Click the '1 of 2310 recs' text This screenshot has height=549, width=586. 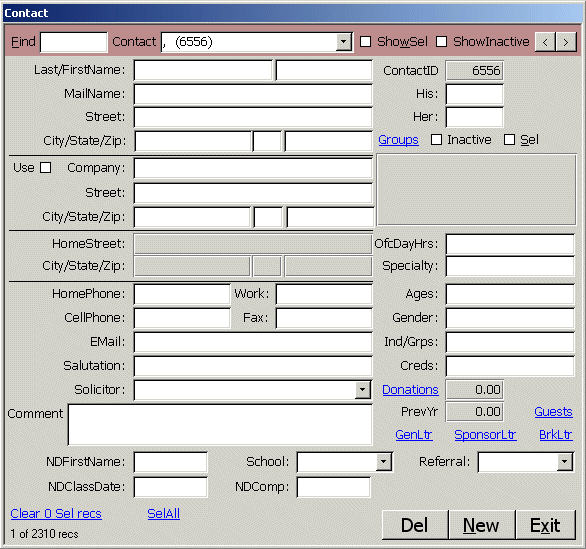44,534
